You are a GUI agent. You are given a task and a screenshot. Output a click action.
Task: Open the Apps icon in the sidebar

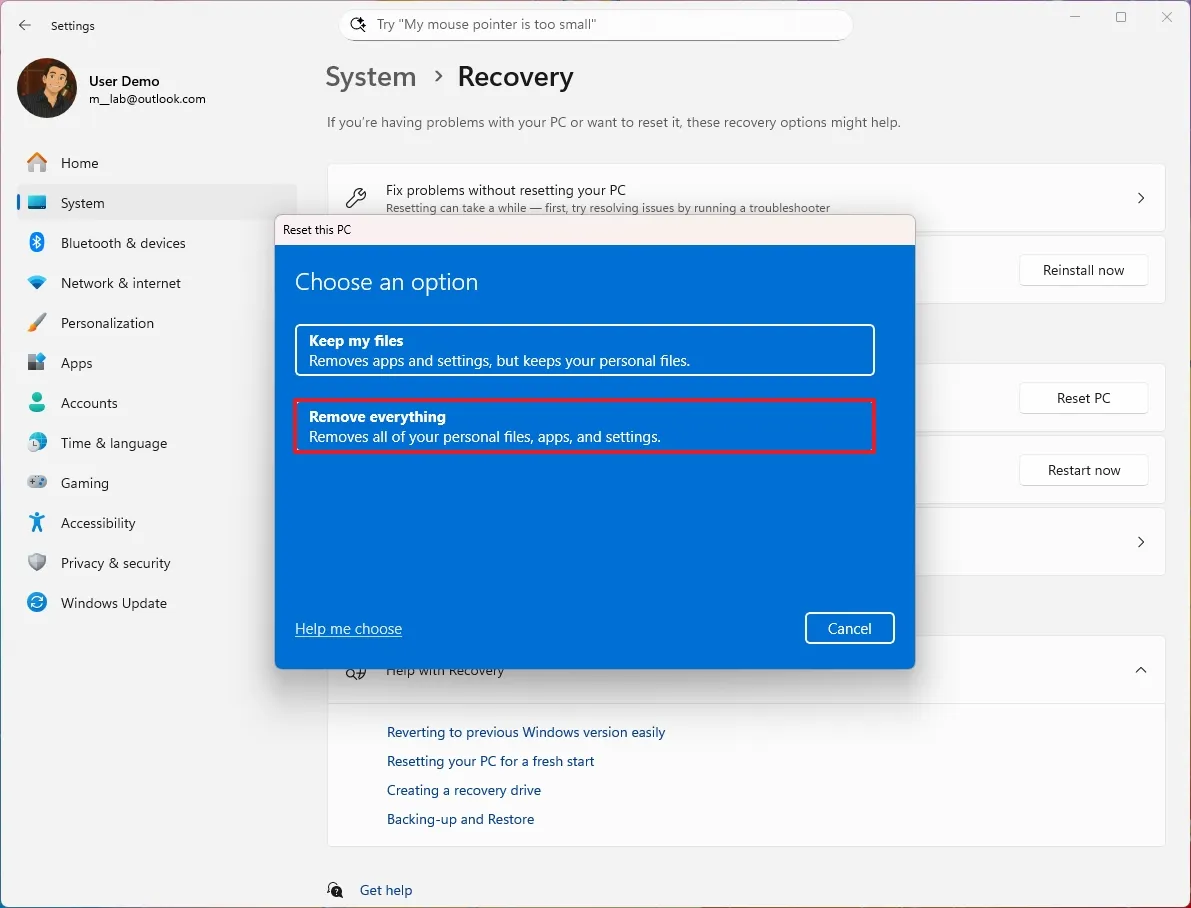click(36, 363)
